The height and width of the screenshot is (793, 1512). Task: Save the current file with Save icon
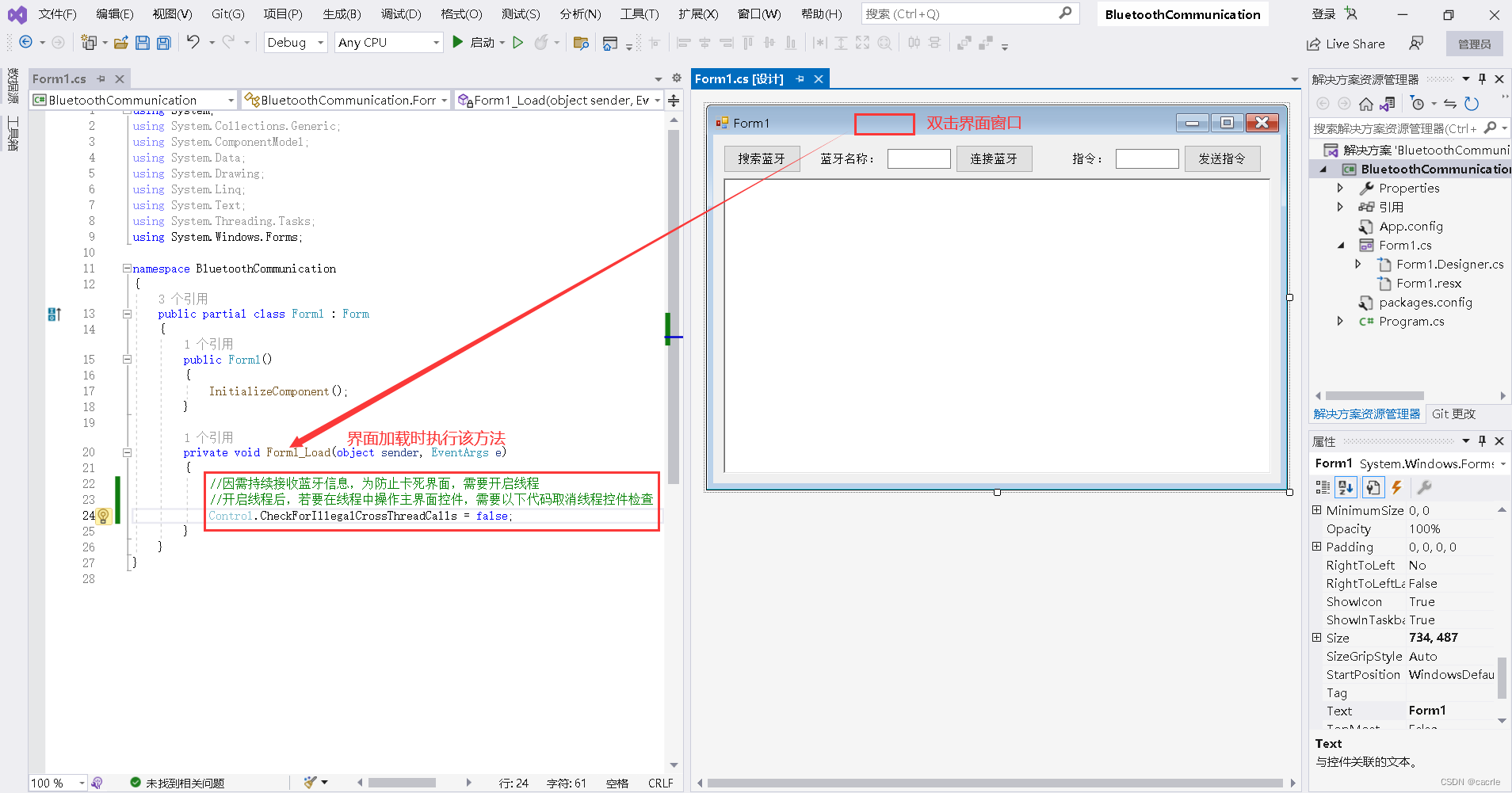coord(143,43)
